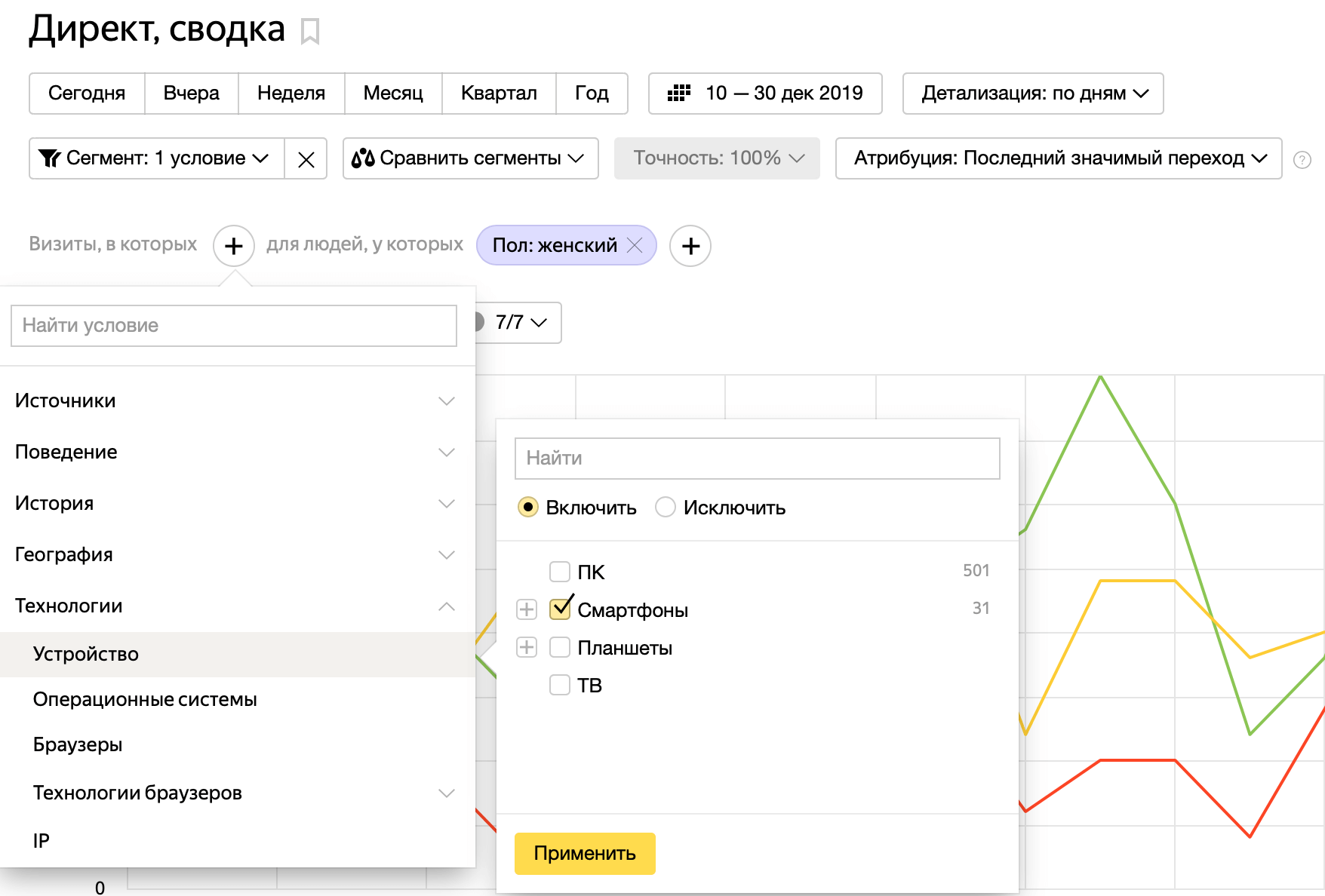Image resolution: width=1325 pixels, height=896 pixels.
Task: Click the droplets icon for Сравнить сегменты
Action: coord(363,158)
